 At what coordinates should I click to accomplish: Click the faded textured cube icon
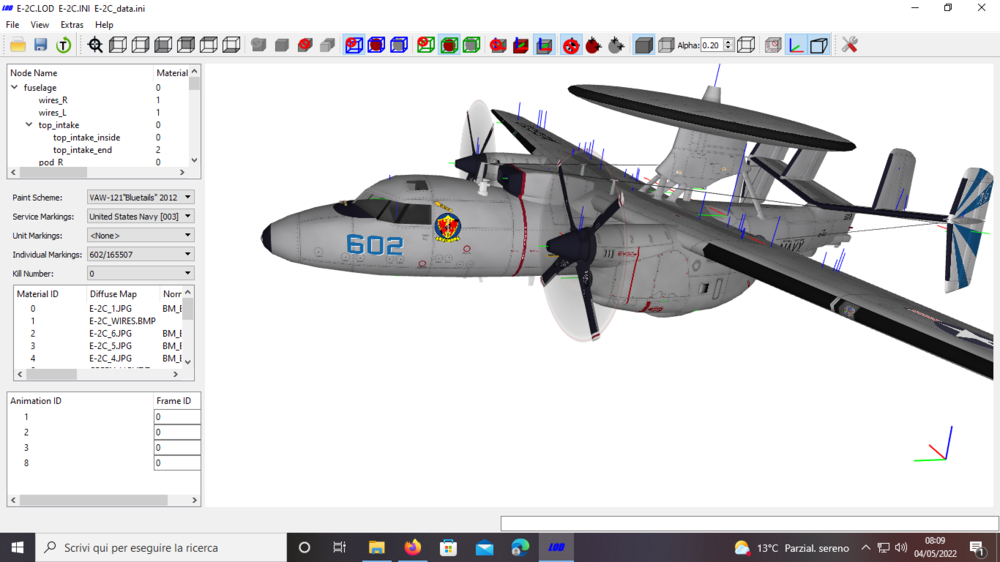pos(773,45)
